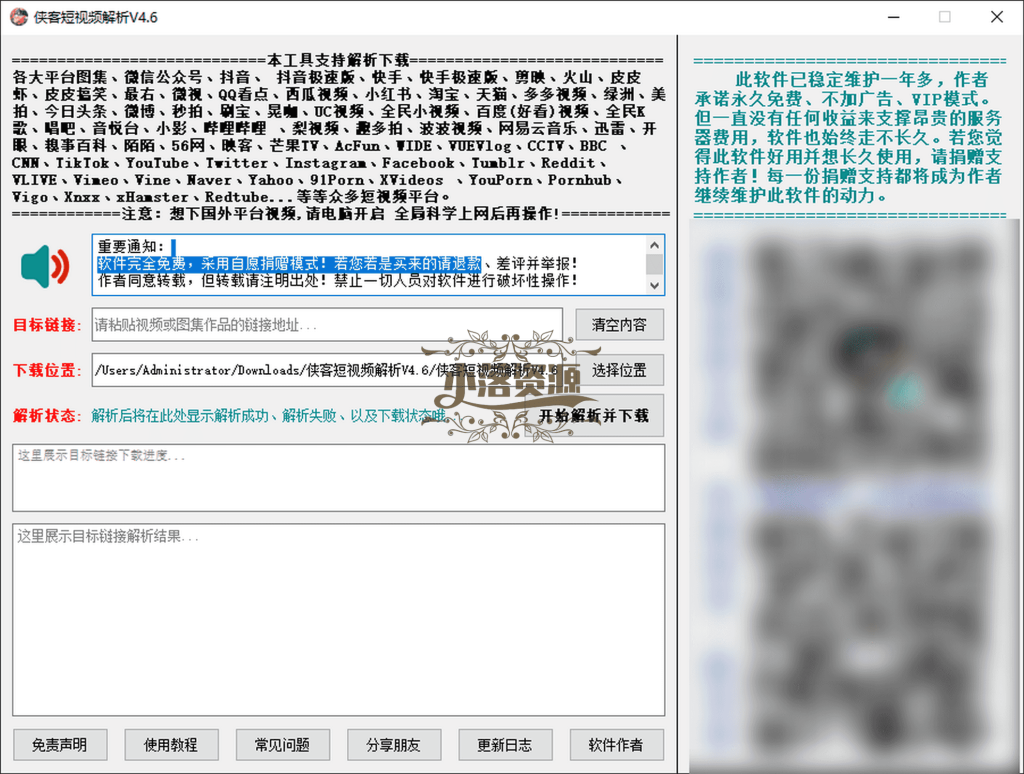This screenshot has width=1024, height=774.
Task: Focus the 目标链接 link input field
Action: 327,325
